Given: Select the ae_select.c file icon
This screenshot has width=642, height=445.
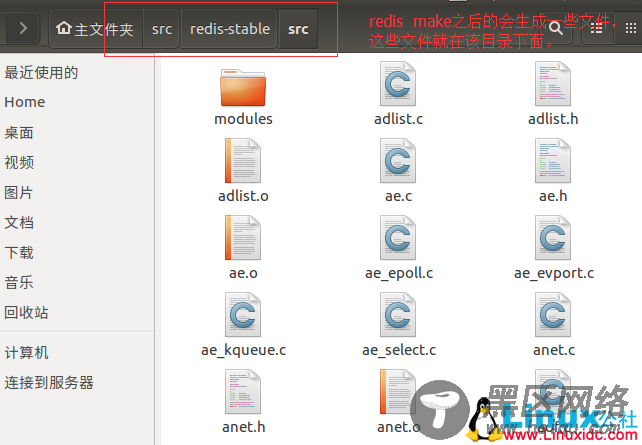Looking at the screenshot, I should 398,314.
